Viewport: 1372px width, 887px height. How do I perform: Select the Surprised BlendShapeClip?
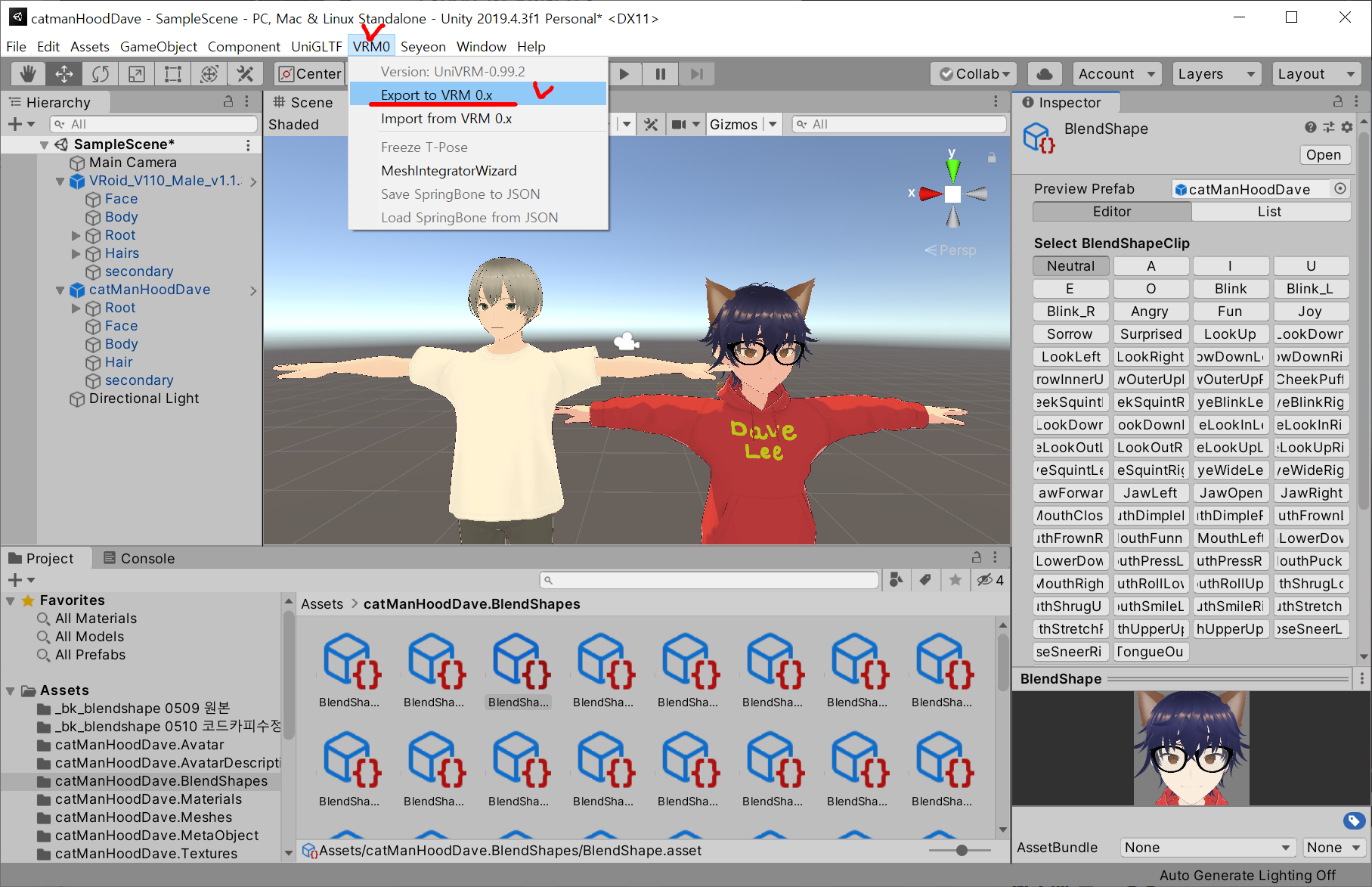pos(1150,333)
